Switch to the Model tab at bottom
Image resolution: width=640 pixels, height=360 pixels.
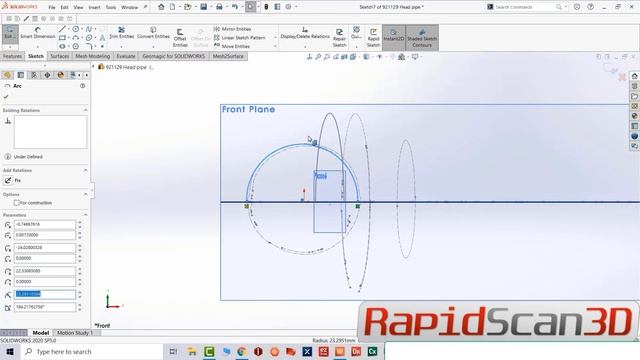click(x=40, y=333)
